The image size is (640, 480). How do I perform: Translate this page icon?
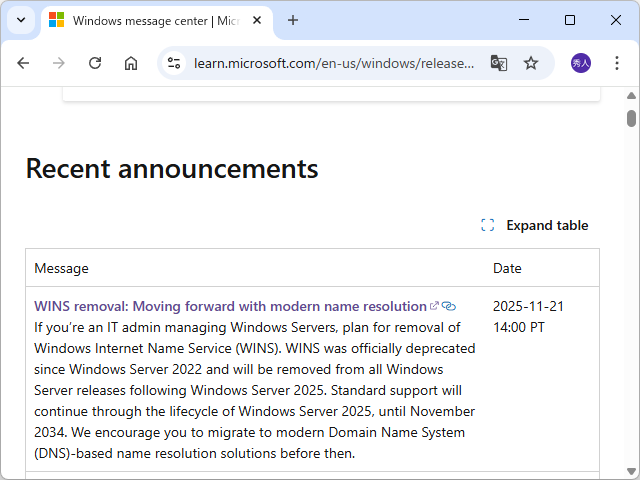[x=498, y=63]
